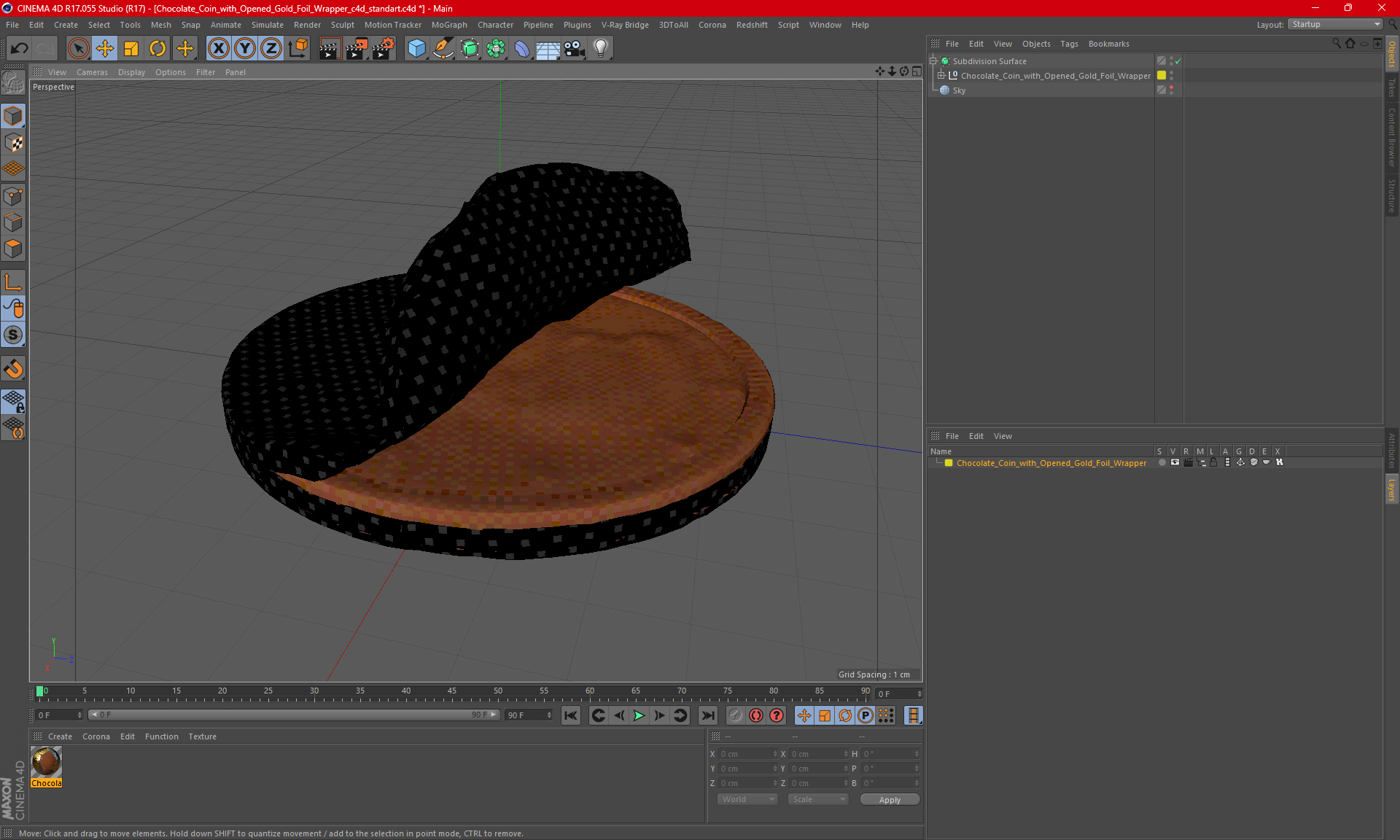Toggle the coordinate system icon
This screenshot has width=1400, height=840.
(x=297, y=48)
